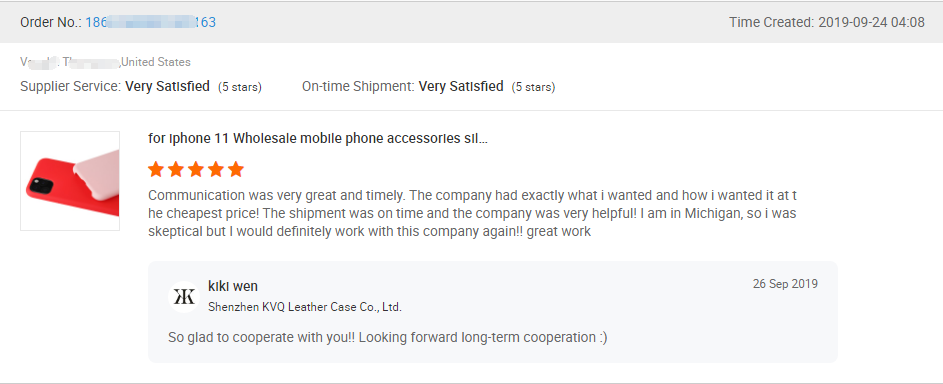Click the red iPhone case product thumbnail

70,181
